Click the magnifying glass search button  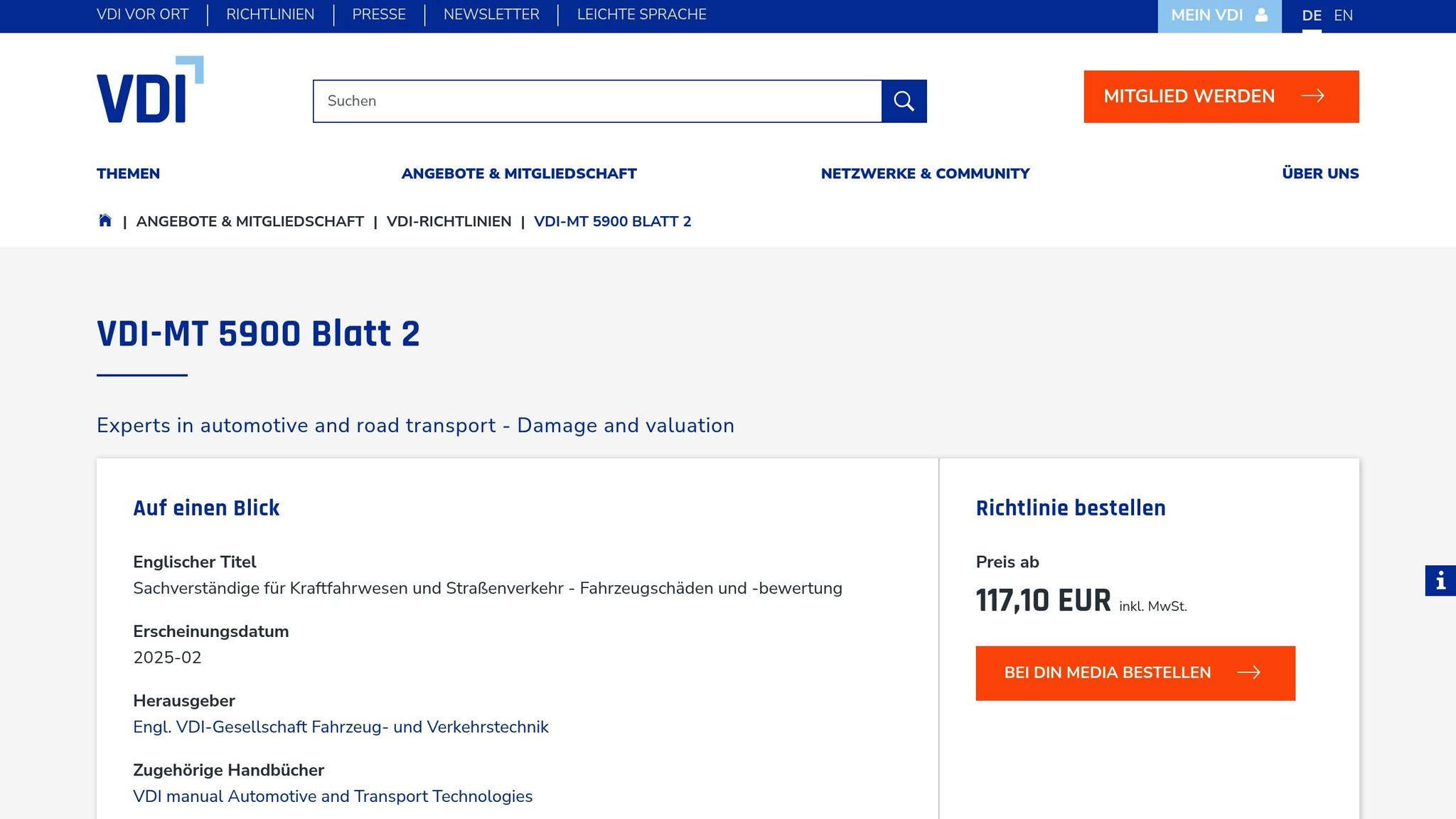(x=904, y=101)
